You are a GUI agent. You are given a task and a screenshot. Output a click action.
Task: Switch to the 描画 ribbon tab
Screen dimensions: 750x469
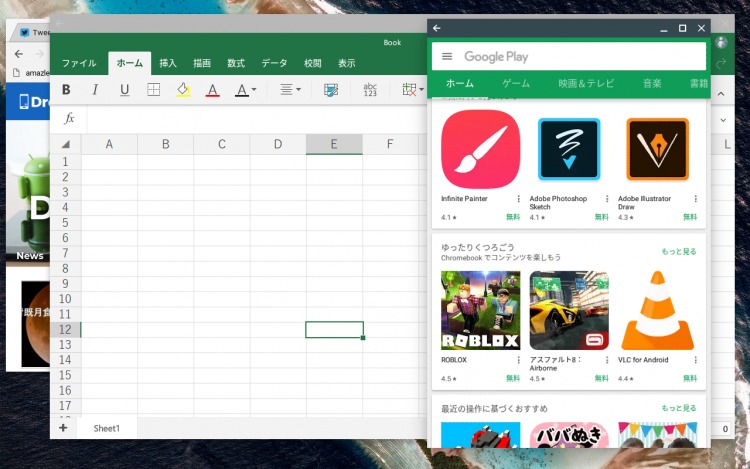tap(202, 63)
